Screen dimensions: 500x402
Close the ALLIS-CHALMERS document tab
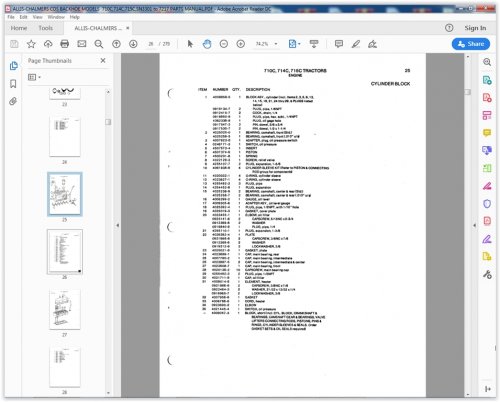pyautogui.click(x=127, y=28)
